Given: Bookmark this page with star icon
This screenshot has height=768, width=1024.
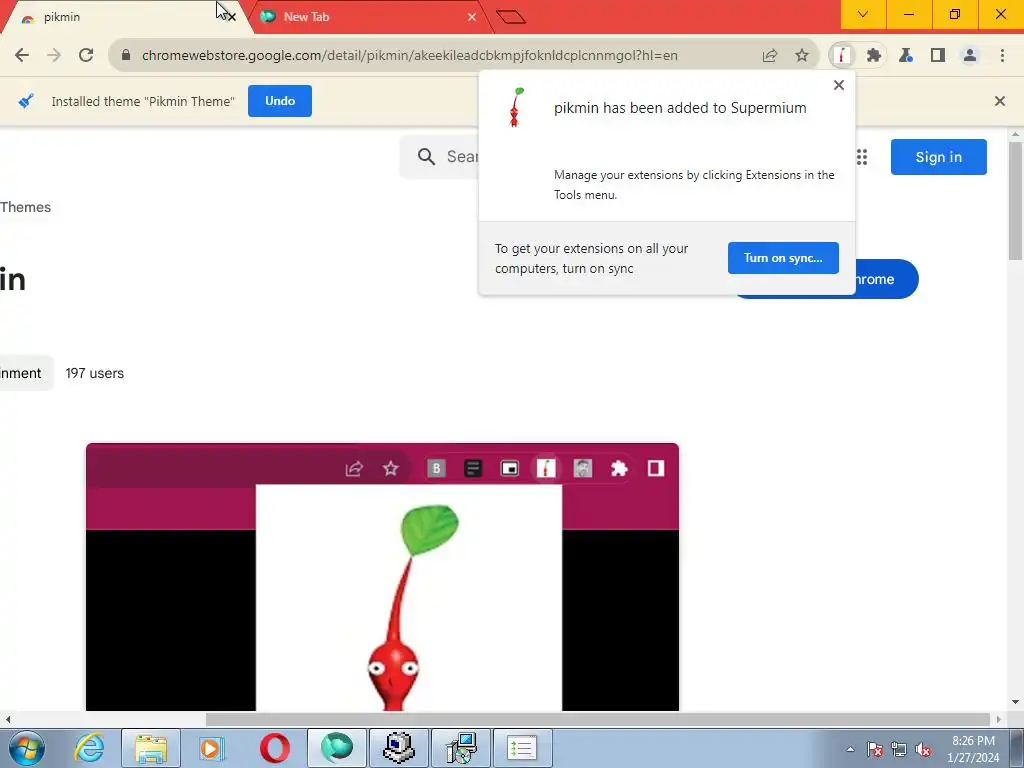Looking at the screenshot, I should 802,56.
